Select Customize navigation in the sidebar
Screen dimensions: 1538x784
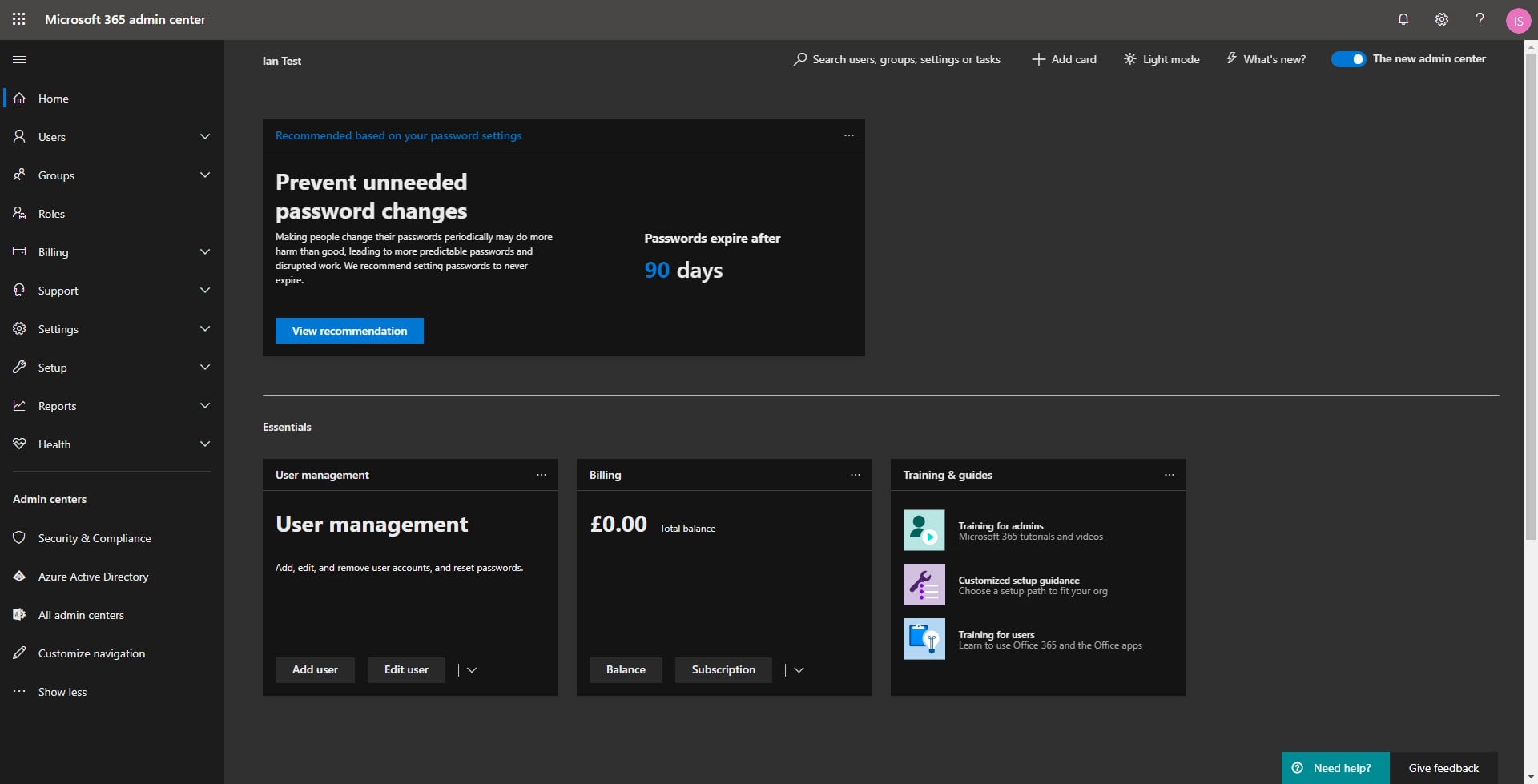tap(91, 653)
